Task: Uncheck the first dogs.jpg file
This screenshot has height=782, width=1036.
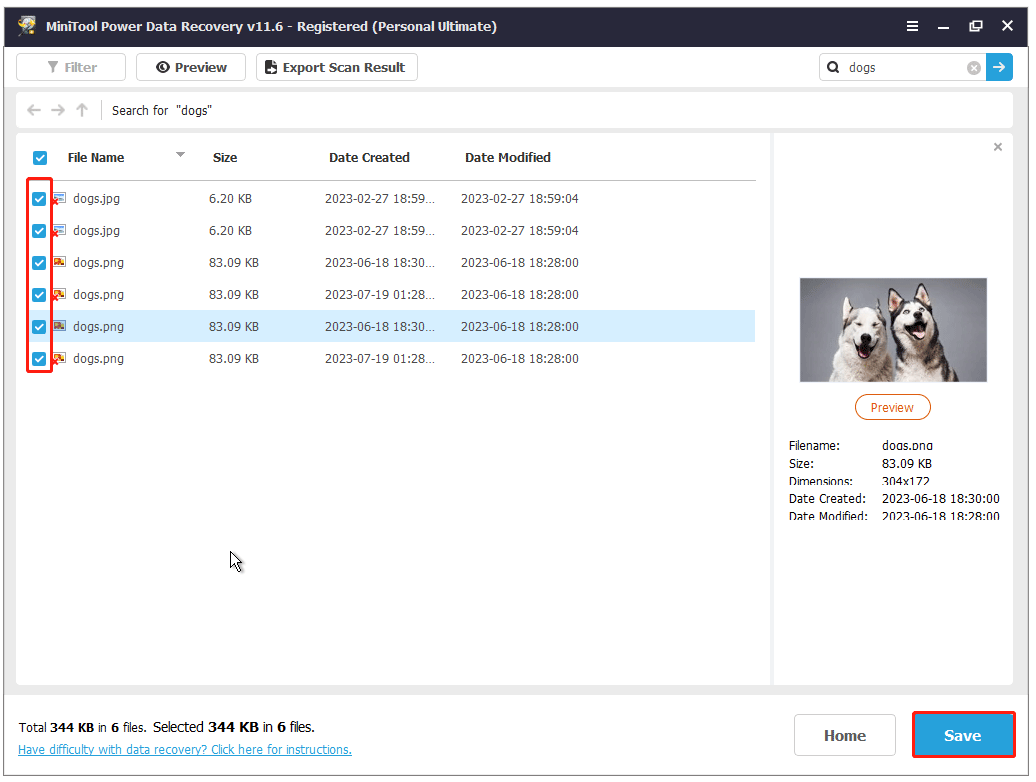Action: click(39, 198)
